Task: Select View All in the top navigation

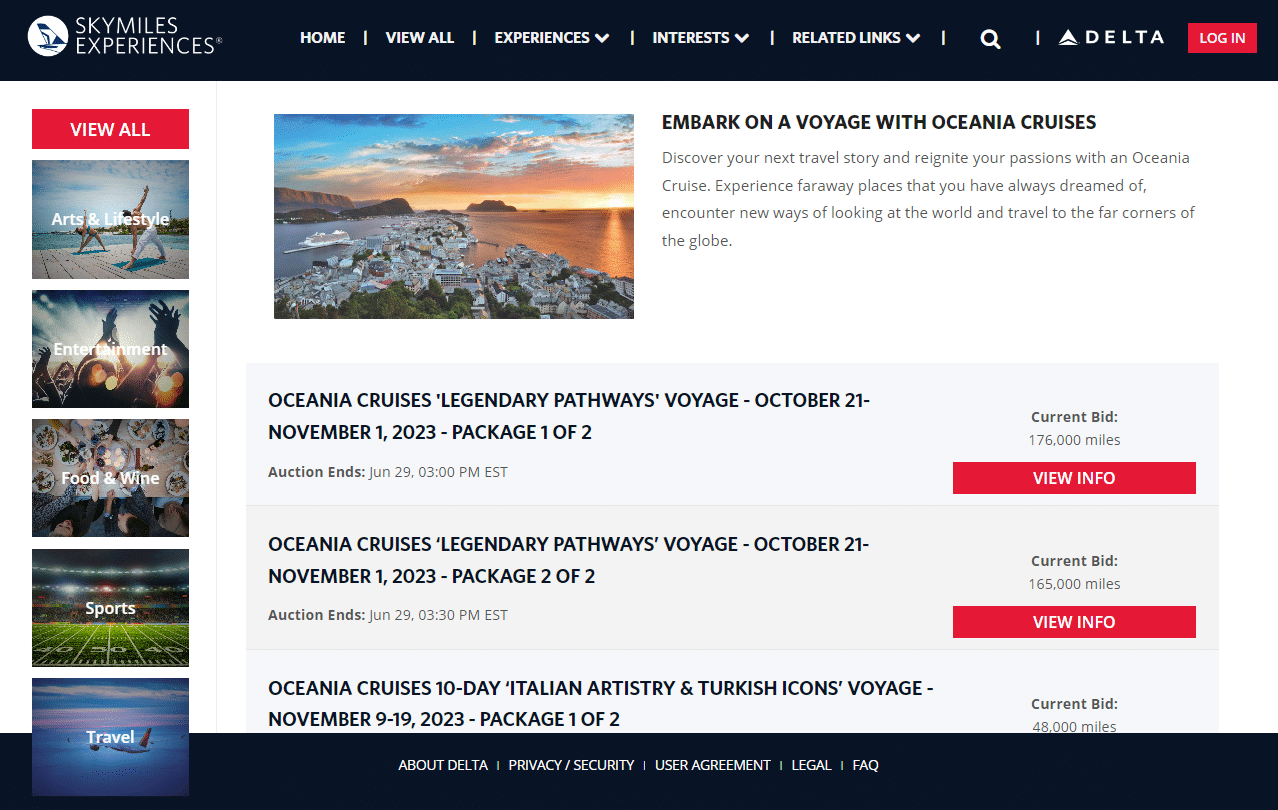Action: coord(419,38)
